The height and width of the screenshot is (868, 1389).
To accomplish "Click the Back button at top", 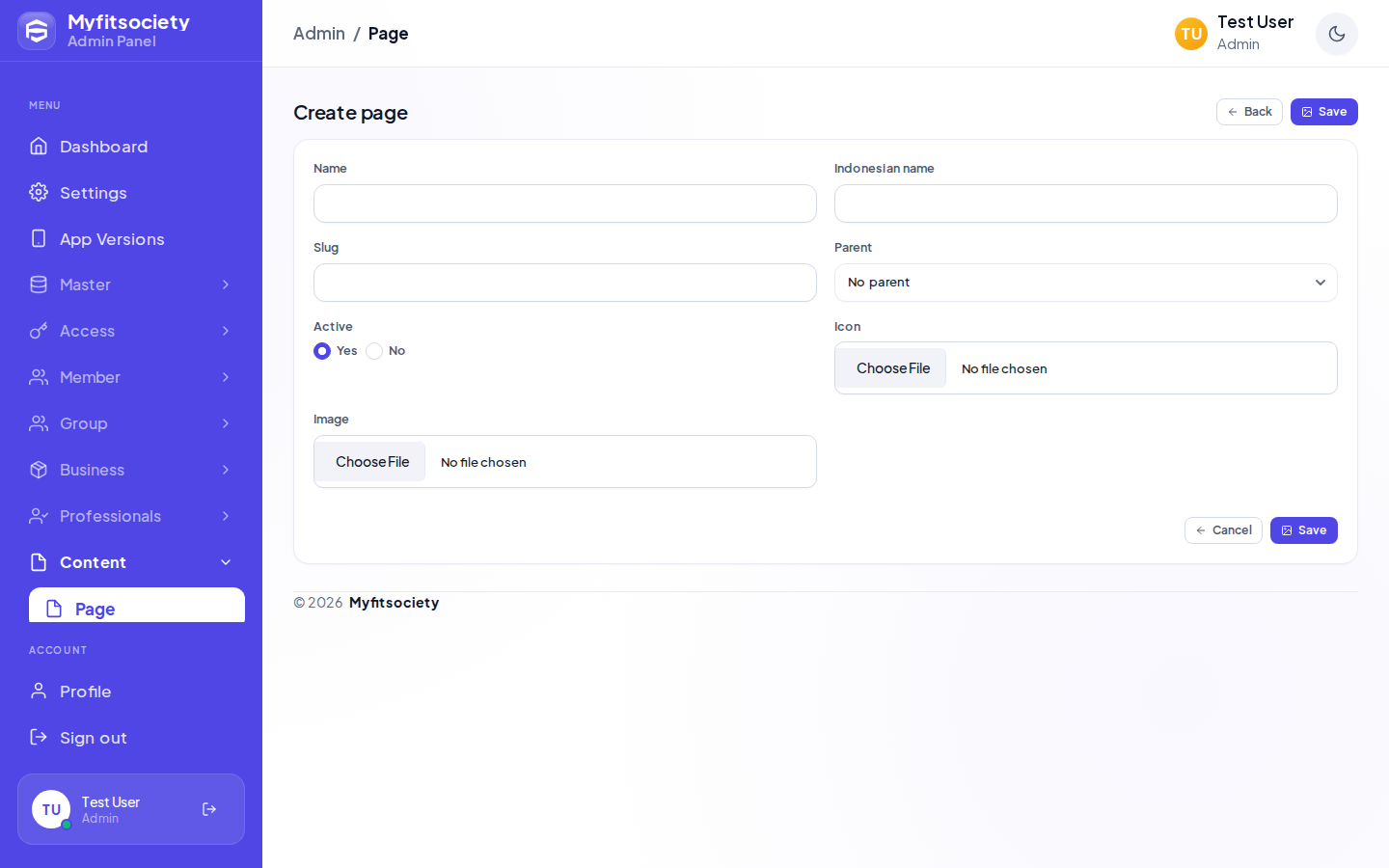I will (x=1249, y=112).
